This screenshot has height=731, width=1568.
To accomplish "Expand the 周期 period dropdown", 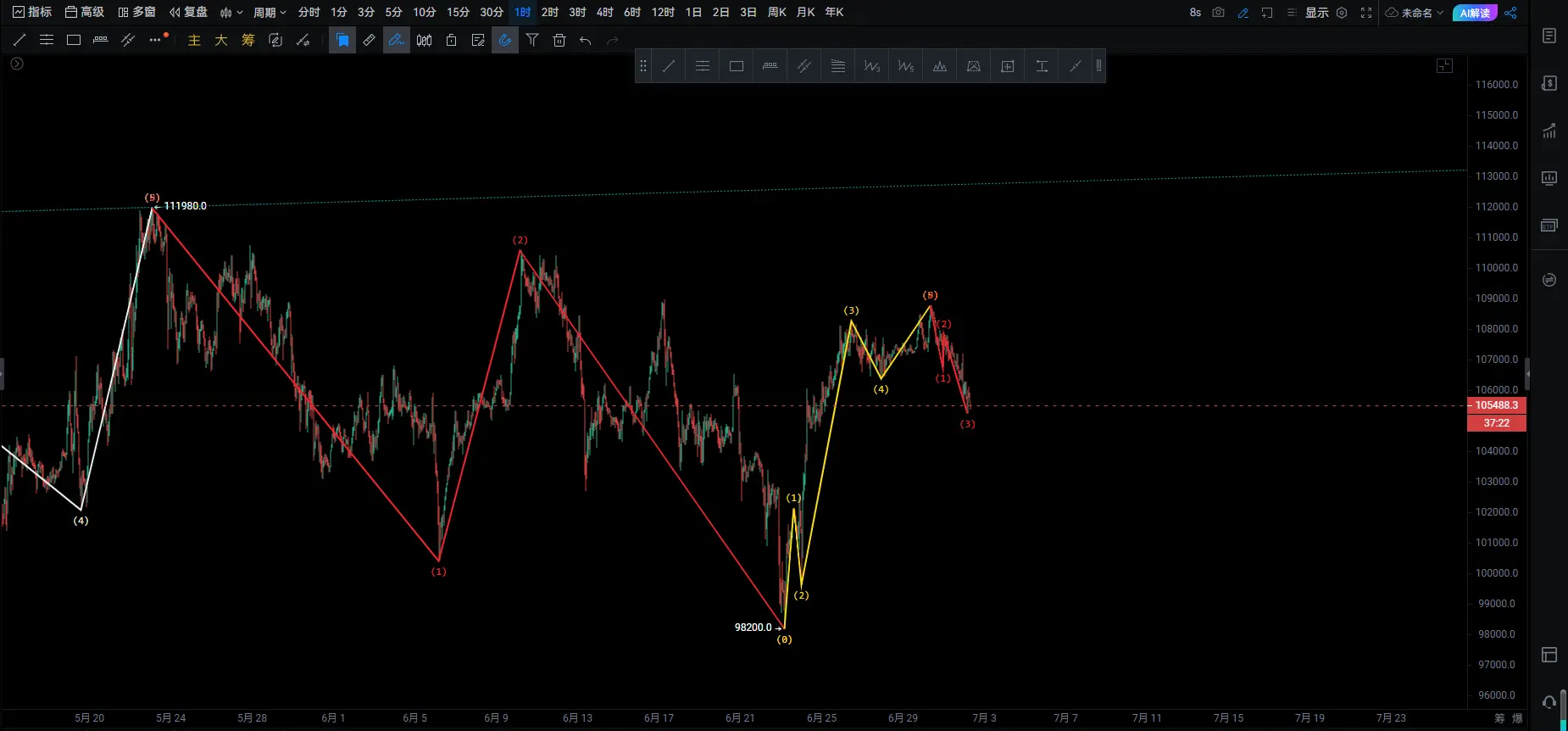I will tap(270, 13).
